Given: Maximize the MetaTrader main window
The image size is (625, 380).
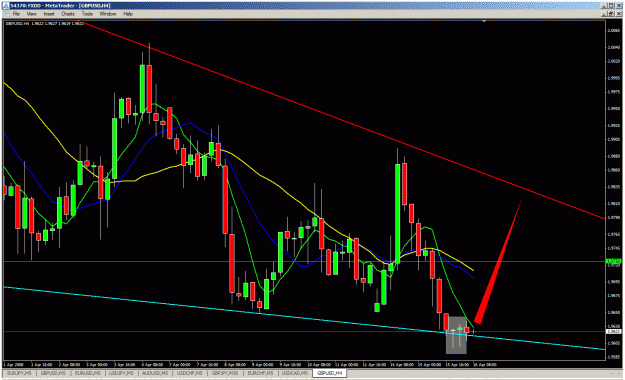Looking at the screenshot, I should point(610,6).
